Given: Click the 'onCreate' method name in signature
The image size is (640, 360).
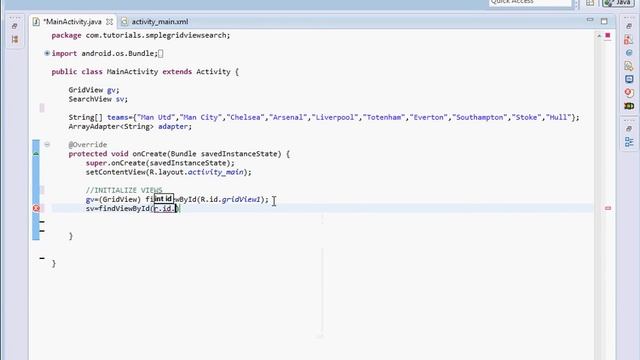Looking at the screenshot, I should pyautogui.click(x=149, y=154).
